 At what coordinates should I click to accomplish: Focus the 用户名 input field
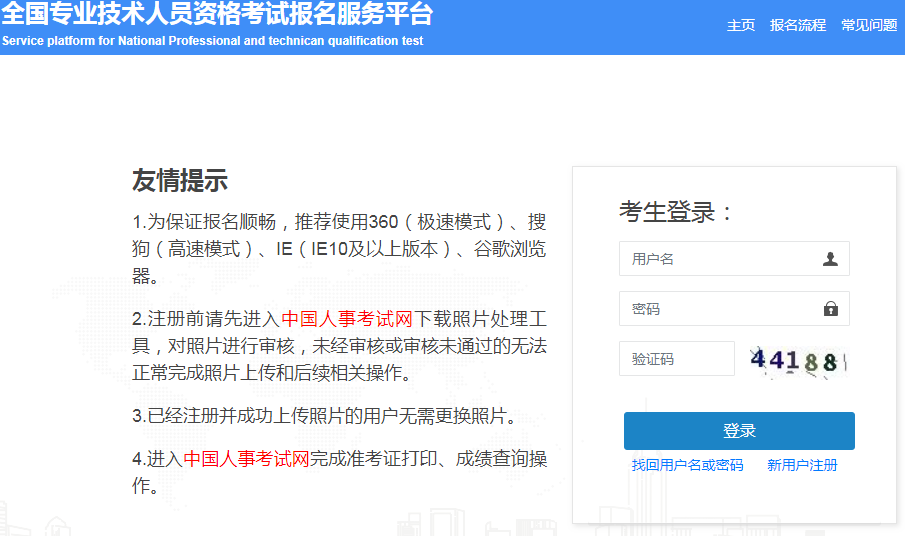(720, 259)
